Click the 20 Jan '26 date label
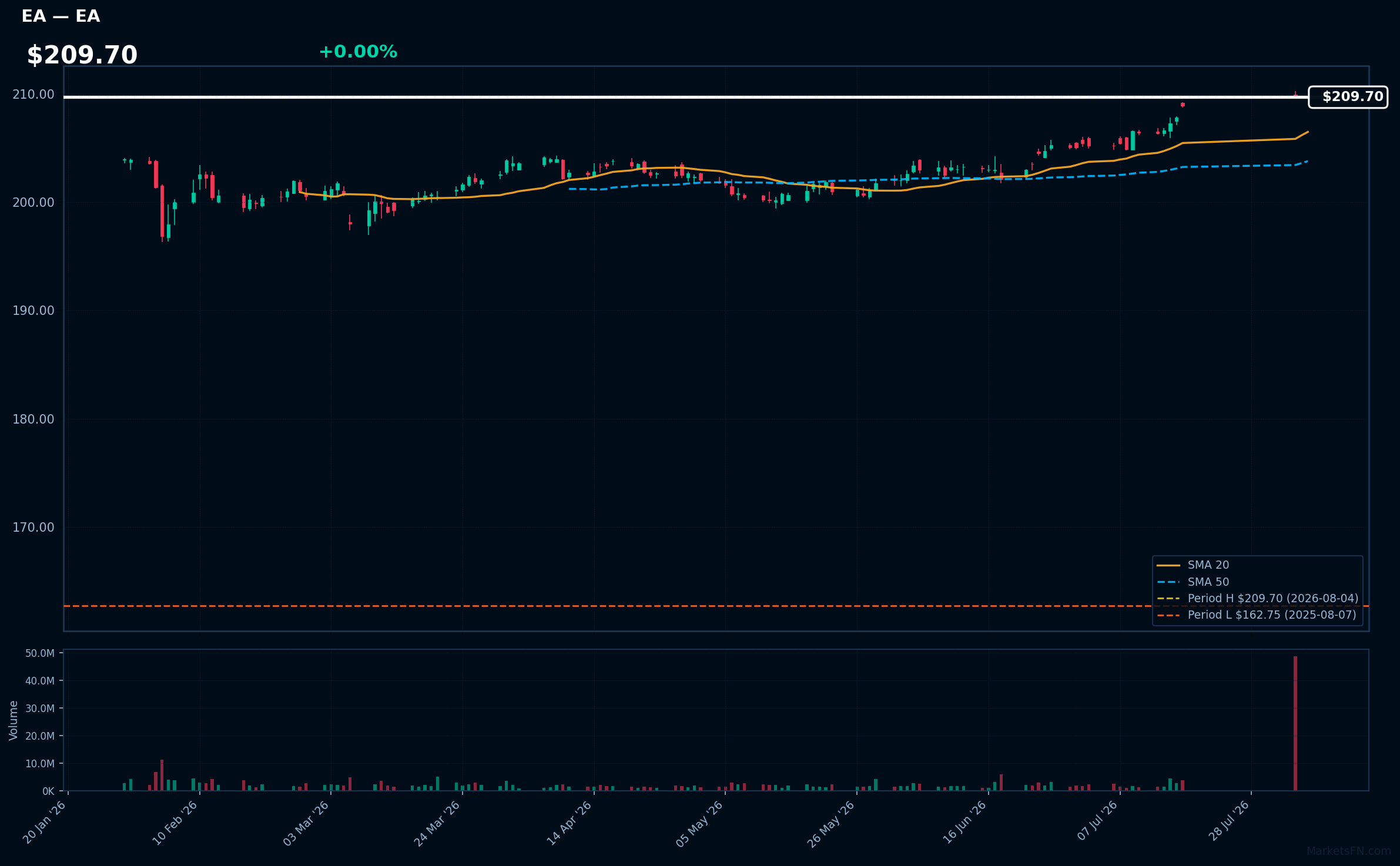Image resolution: width=1400 pixels, height=866 pixels. tap(45, 823)
